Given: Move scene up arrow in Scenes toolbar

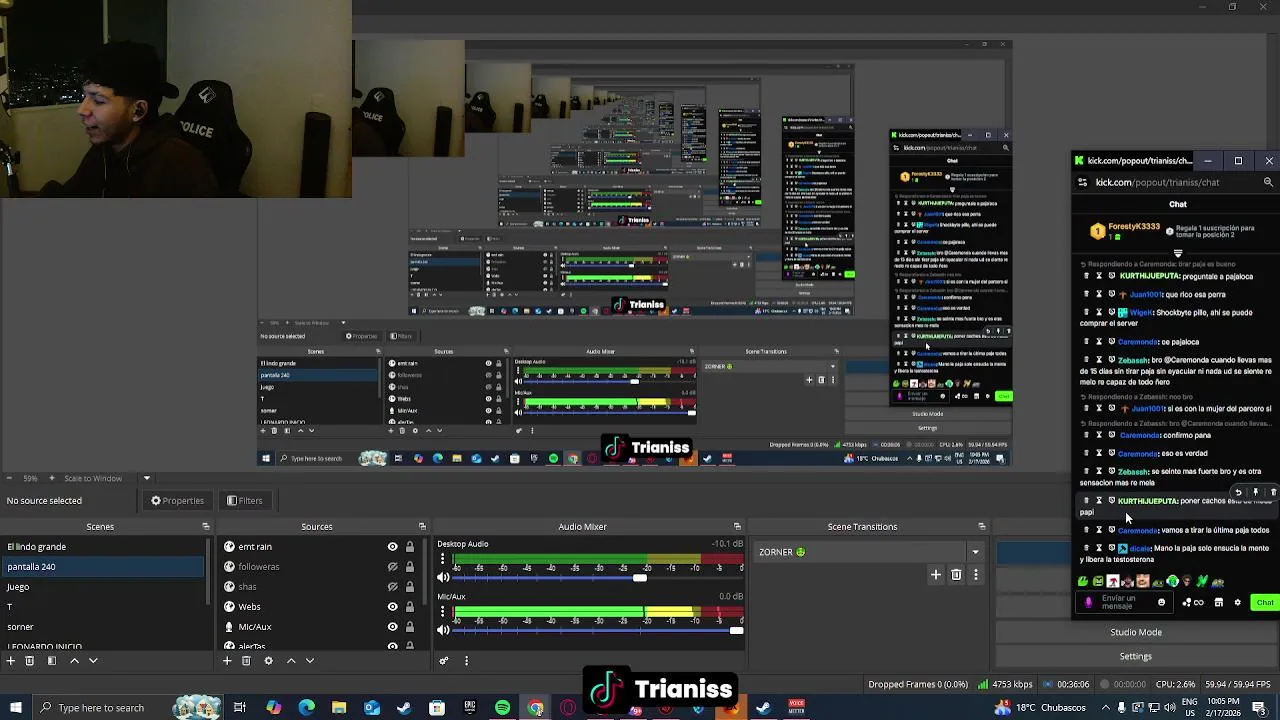Looking at the screenshot, I should pos(74,661).
